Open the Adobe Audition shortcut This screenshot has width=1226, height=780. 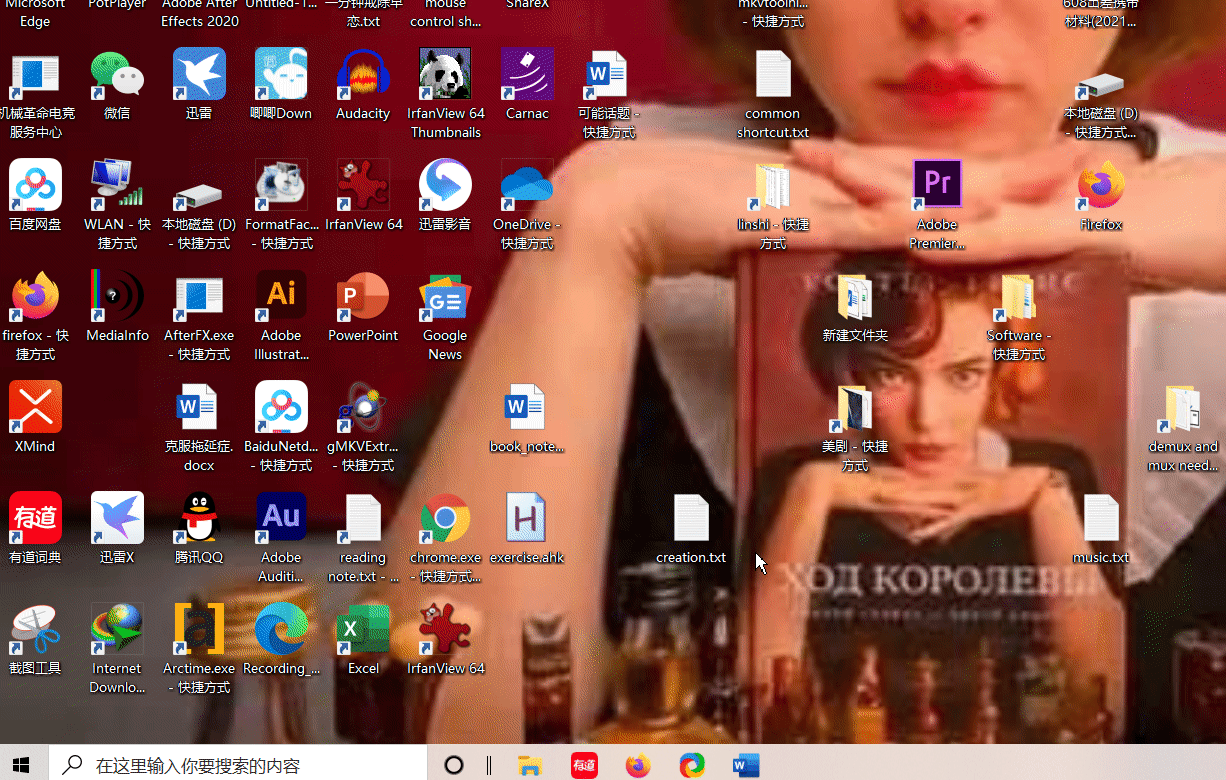[x=281, y=518]
